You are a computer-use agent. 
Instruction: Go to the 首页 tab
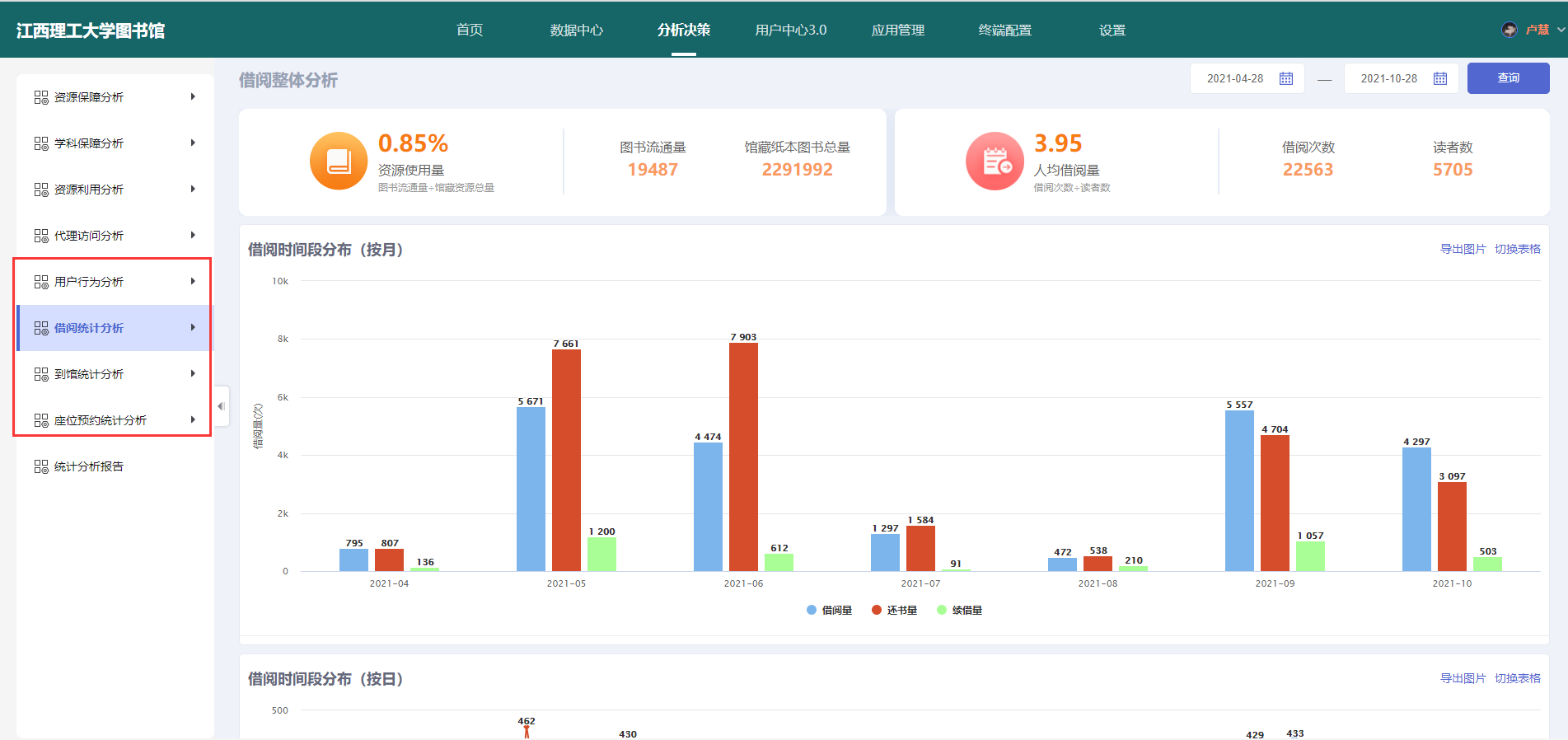point(470,30)
